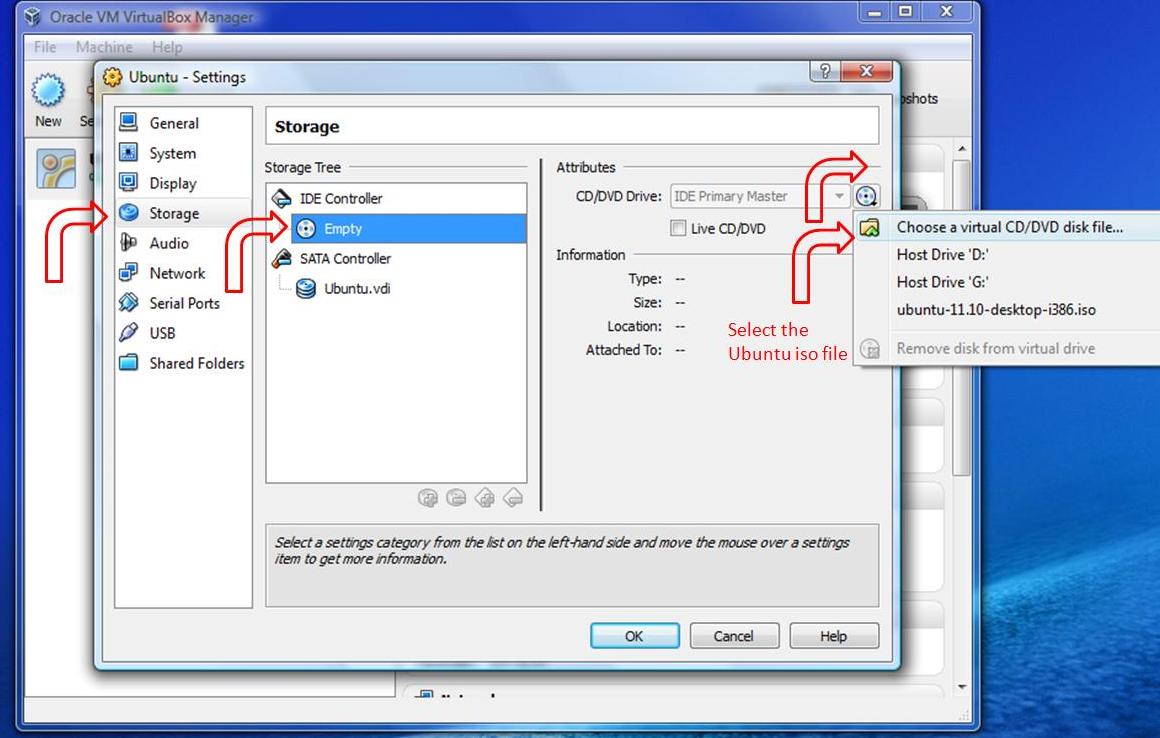Click the VirtualBox Manager details scrollbar
This screenshot has width=1160, height=738.
coord(961,318)
